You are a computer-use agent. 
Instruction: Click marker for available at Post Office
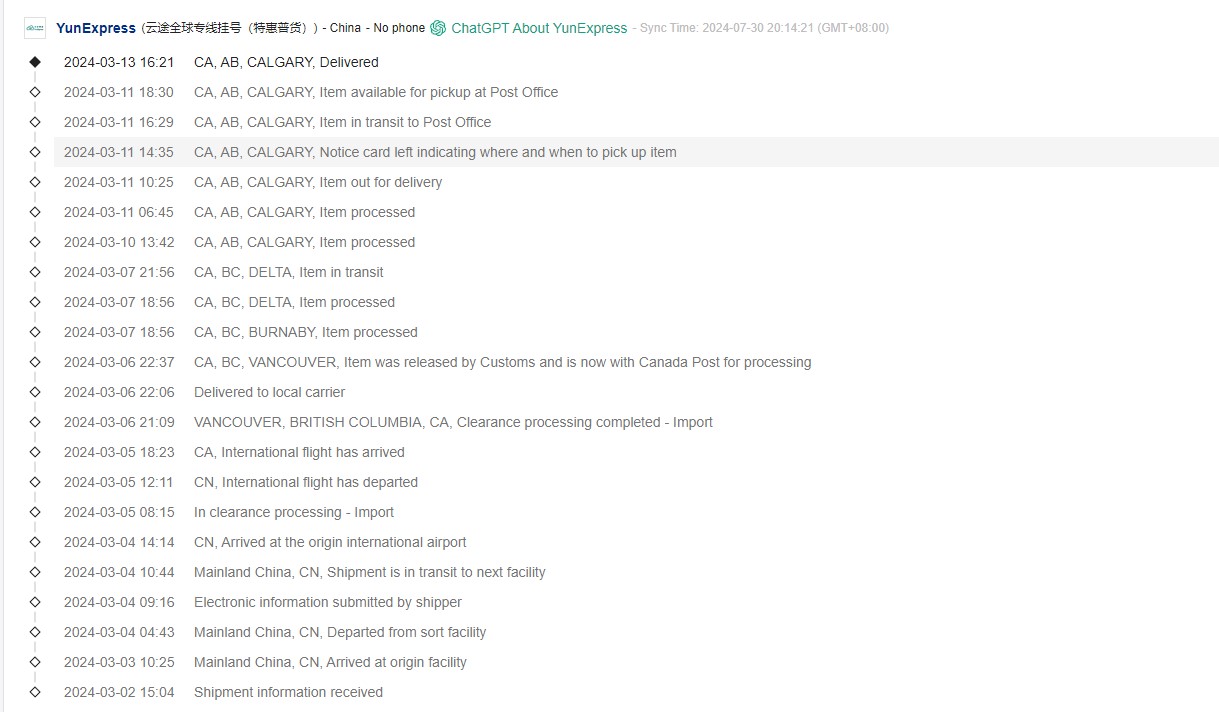tap(35, 92)
